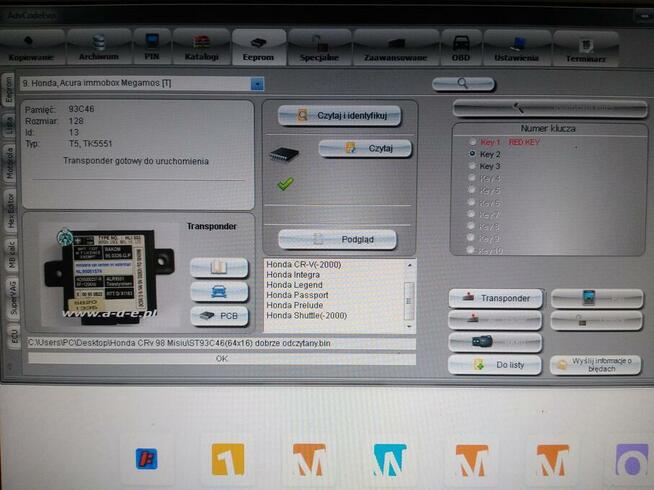Image resolution: width=654 pixels, height=490 pixels.
Task: Click the magnifier search button
Action: point(463,85)
